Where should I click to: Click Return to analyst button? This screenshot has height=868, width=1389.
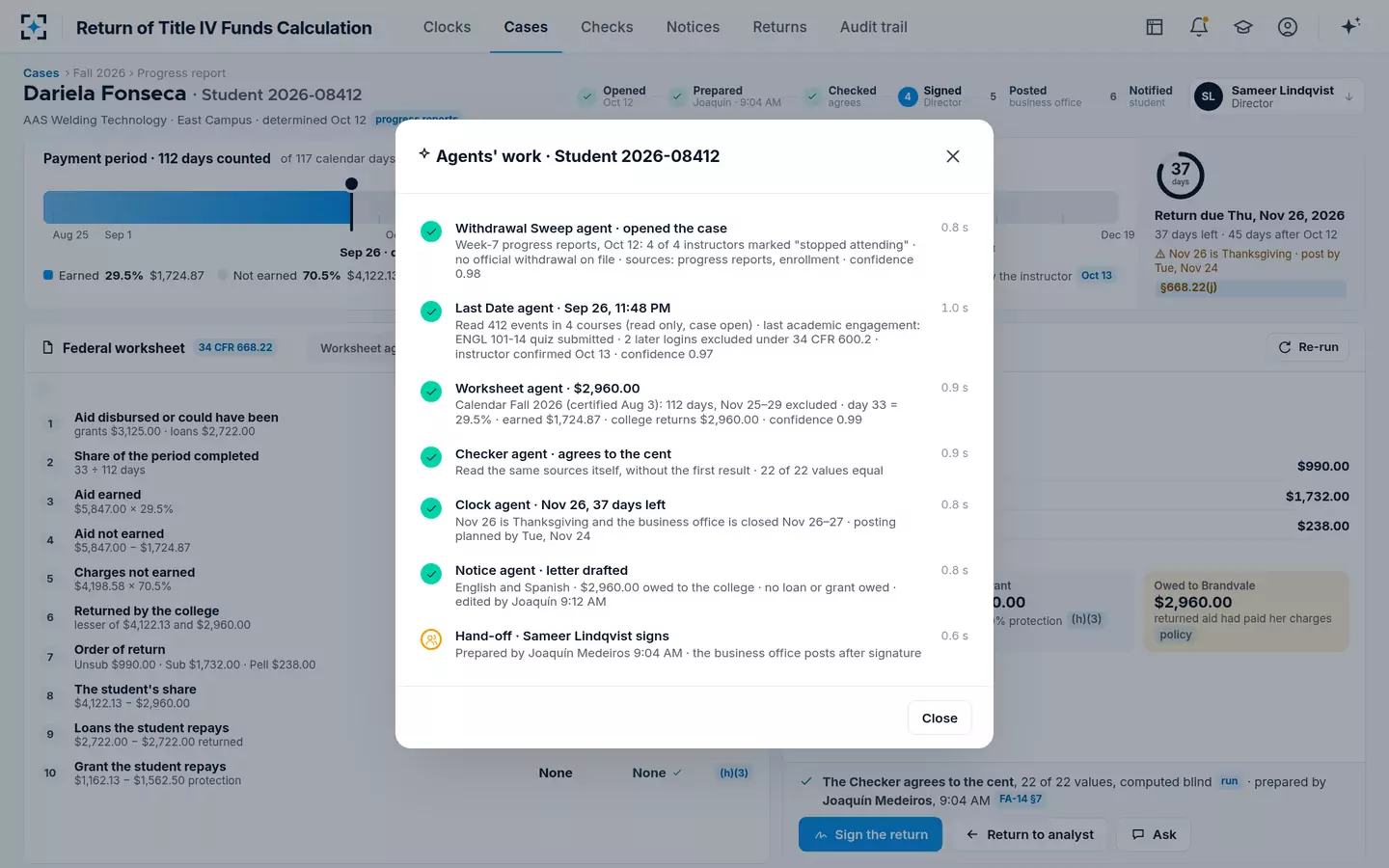tap(1030, 834)
